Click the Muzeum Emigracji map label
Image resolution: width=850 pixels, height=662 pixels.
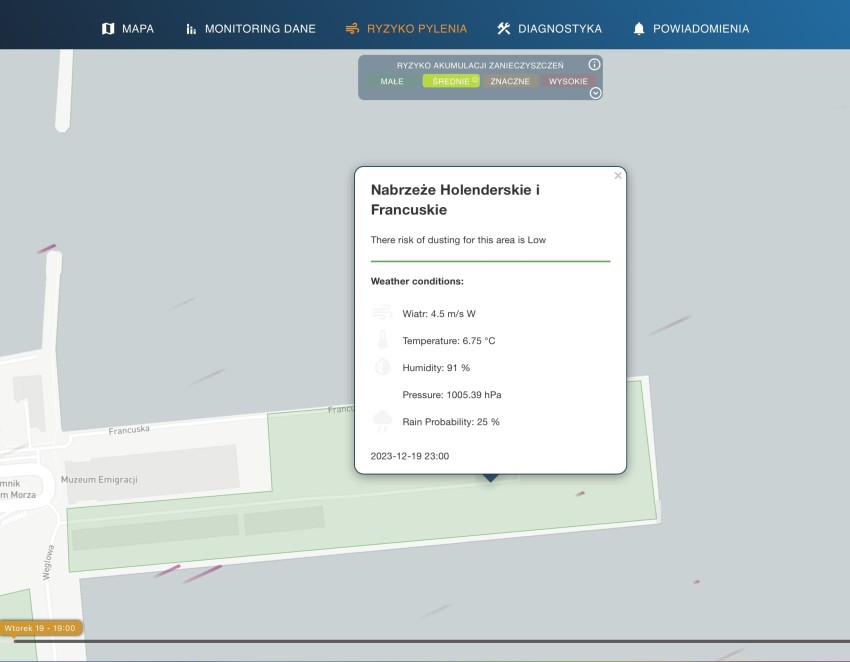(99, 480)
